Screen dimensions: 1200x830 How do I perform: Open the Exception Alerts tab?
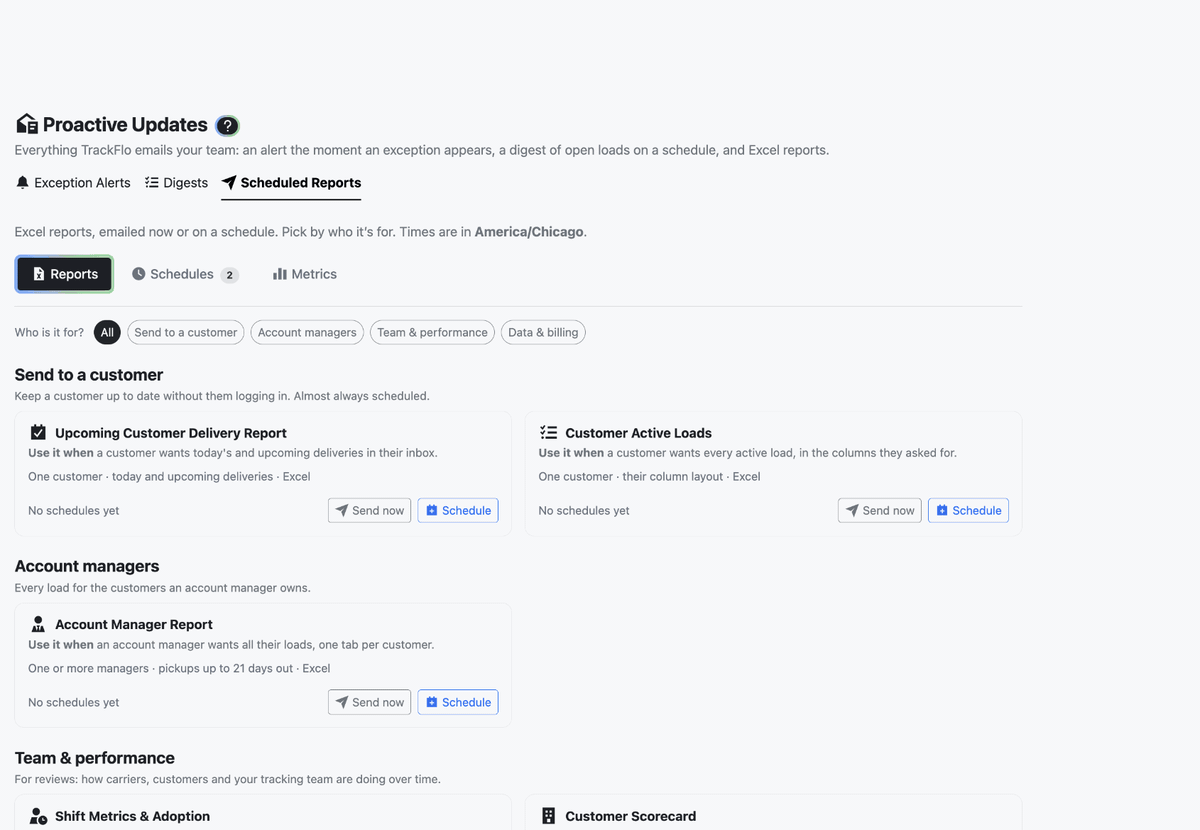pyautogui.click(x=73, y=183)
